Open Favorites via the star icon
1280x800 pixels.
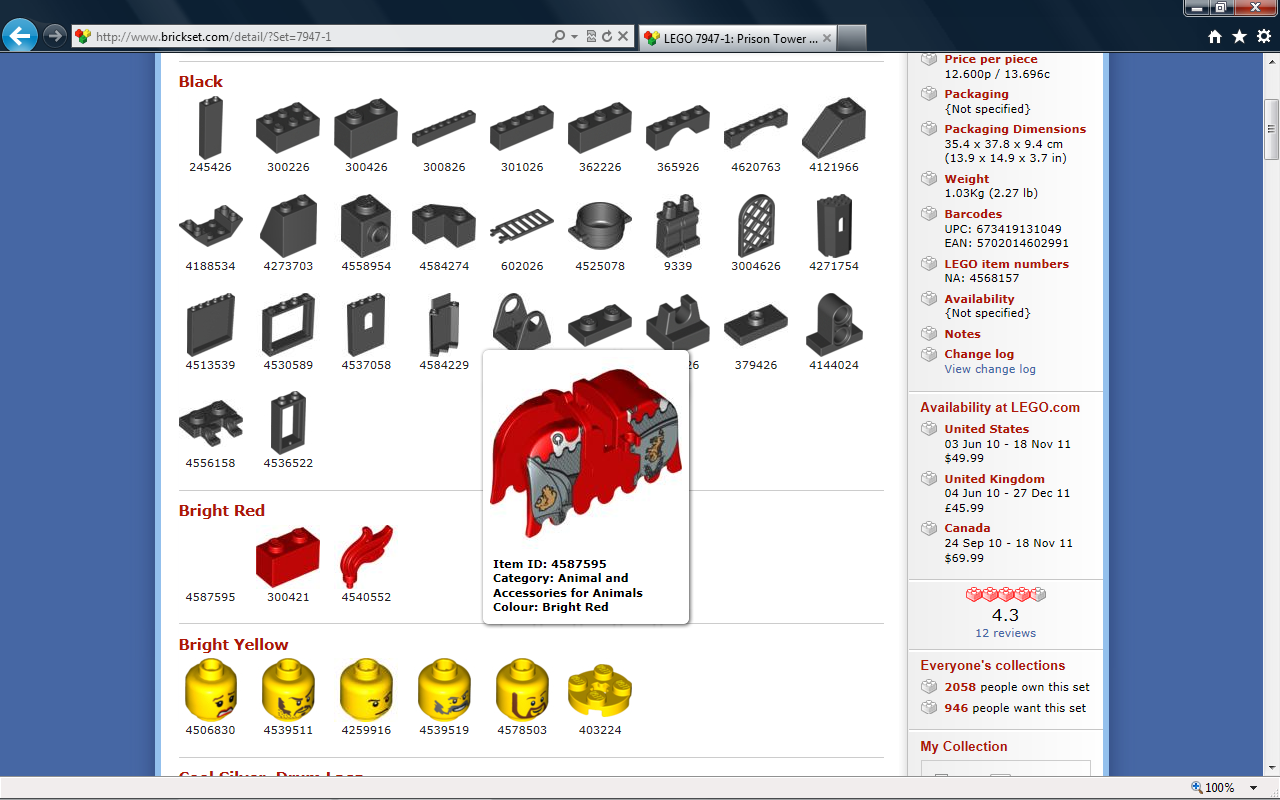click(x=1239, y=37)
